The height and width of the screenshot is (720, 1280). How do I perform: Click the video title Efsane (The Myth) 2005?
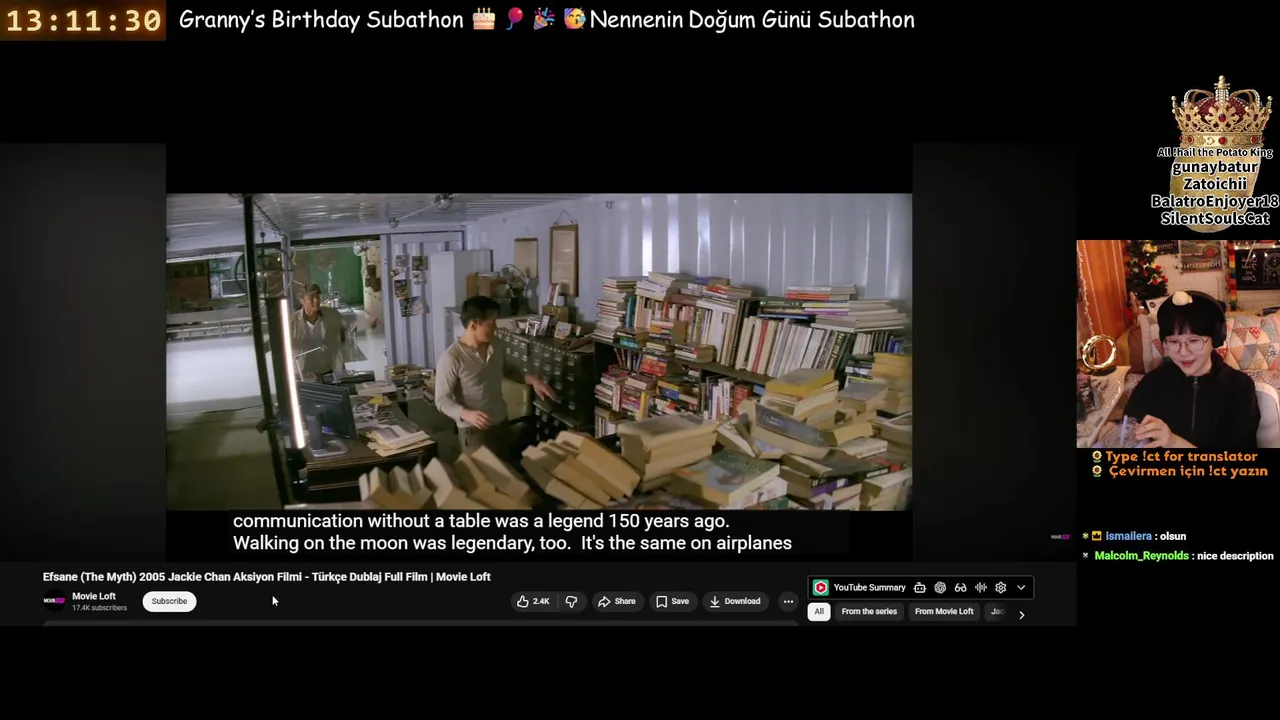[x=267, y=577]
